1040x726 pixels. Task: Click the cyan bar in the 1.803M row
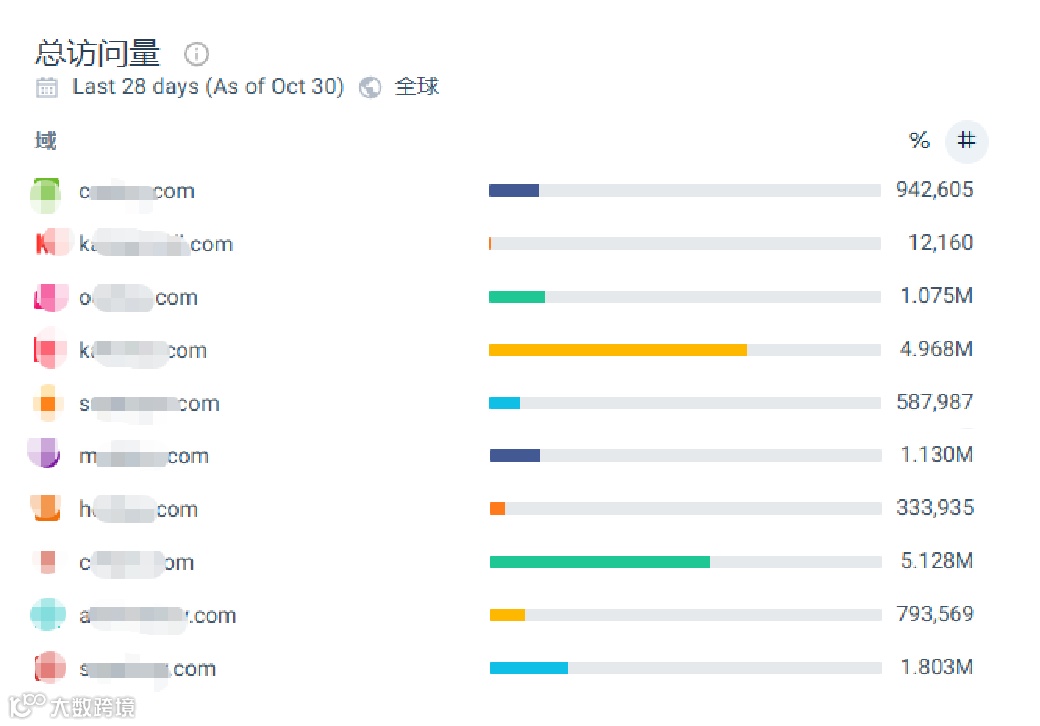click(x=528, y=668)
